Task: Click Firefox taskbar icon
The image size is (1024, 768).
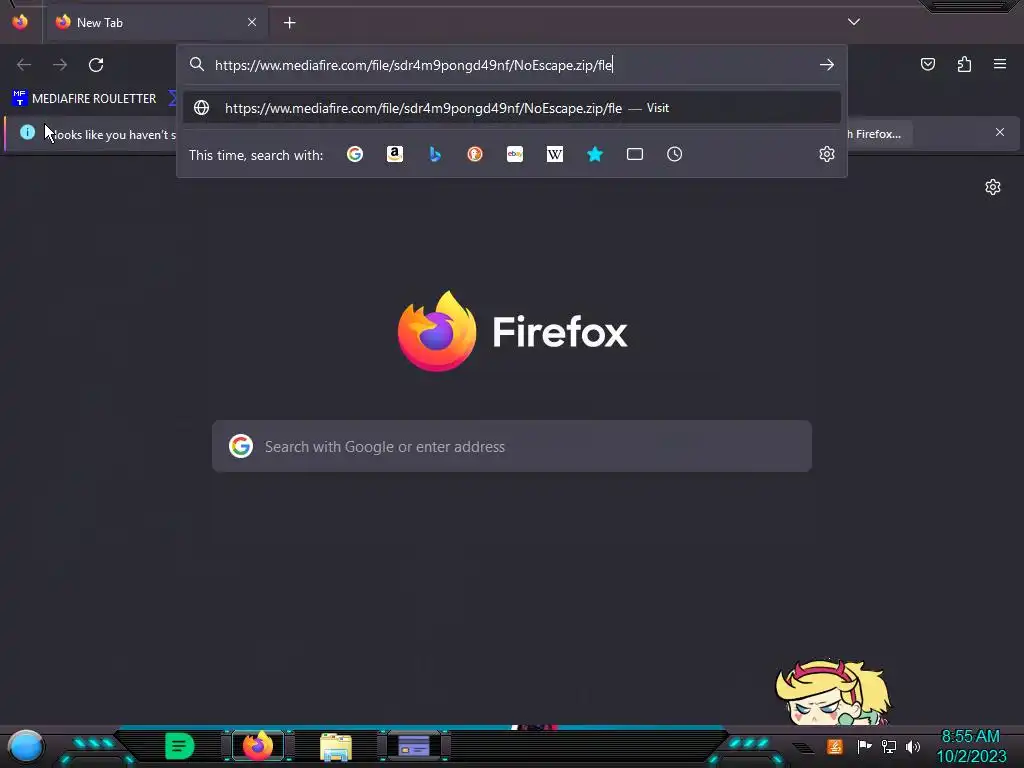Action: pyautogui.click(x=258, y=746)
